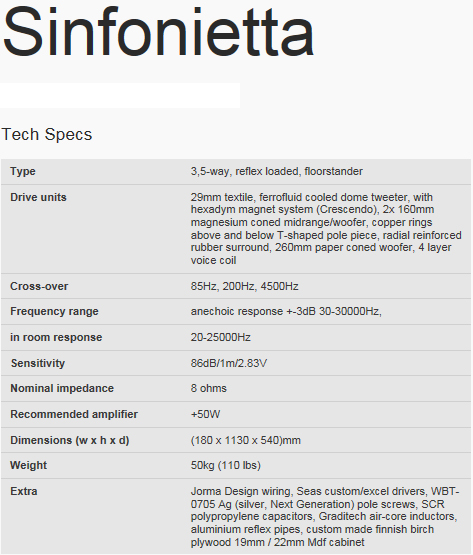Select the '20-25000Hz' value
The image size is (473, 555).
[x=221, y=337]
